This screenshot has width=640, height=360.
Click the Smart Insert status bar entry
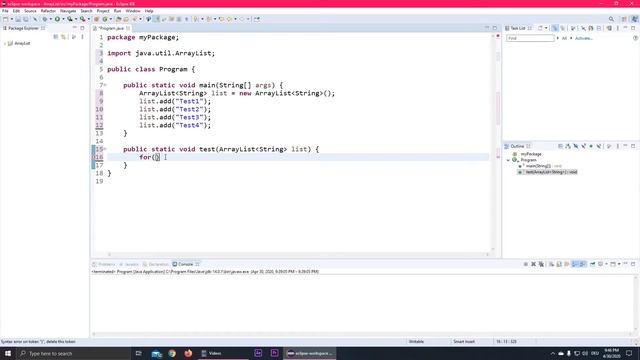point(464,342)
